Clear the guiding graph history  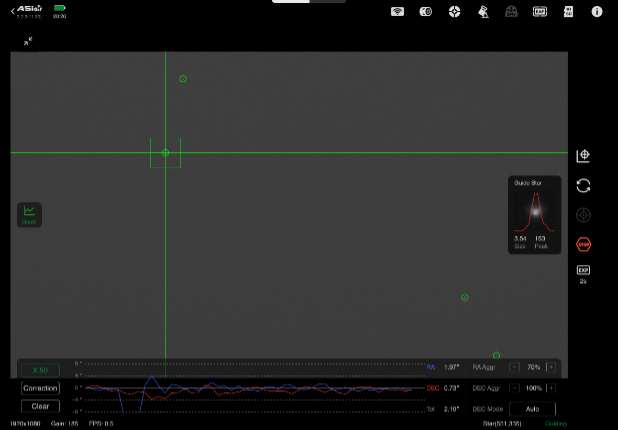(x=40, y=406)
